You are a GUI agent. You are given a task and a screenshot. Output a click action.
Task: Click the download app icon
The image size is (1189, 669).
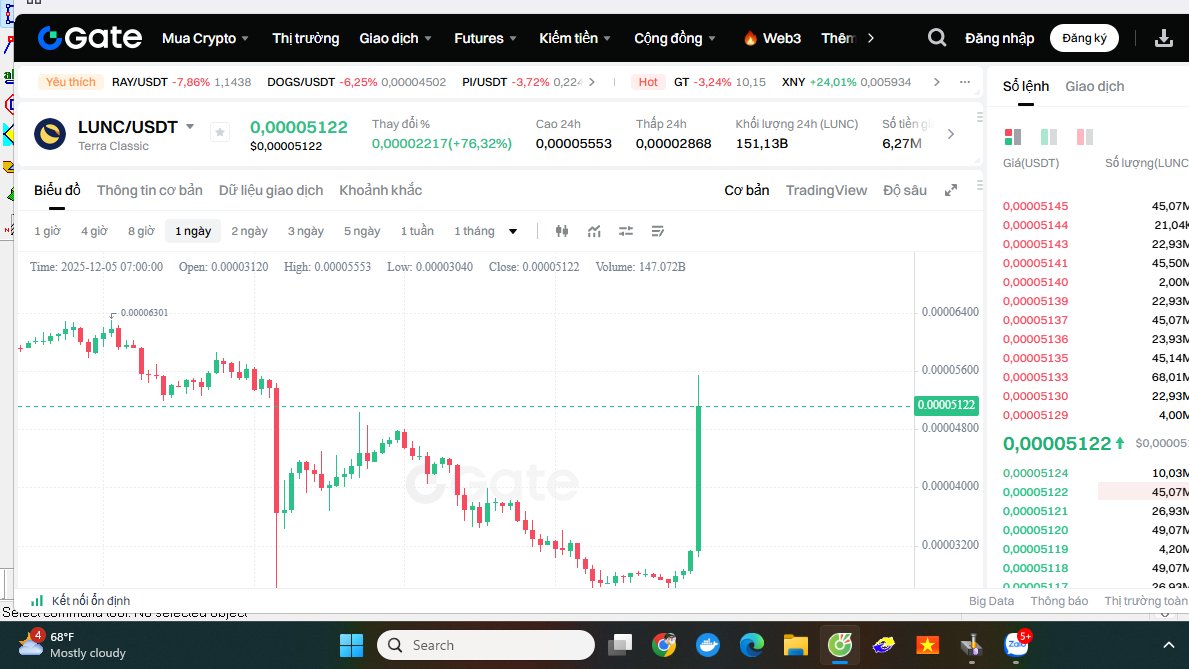(1163, 38)
